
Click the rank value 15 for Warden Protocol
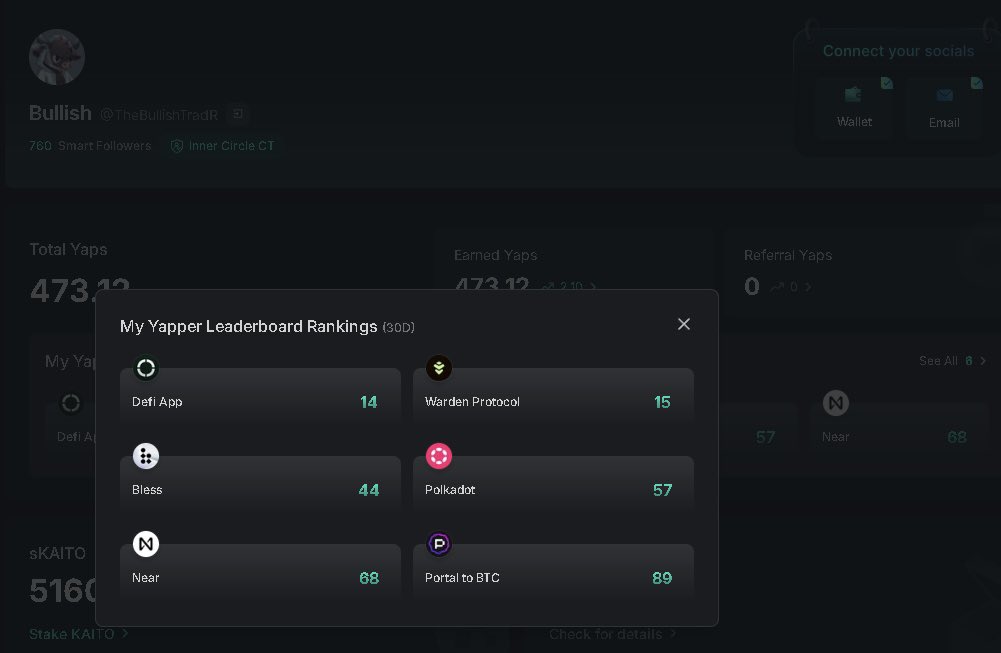pos(662,402)
